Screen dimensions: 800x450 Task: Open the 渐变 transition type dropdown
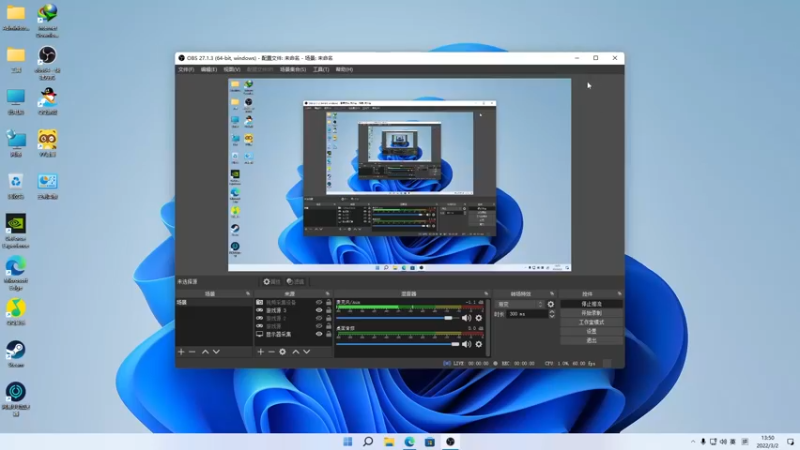[519, 304]
